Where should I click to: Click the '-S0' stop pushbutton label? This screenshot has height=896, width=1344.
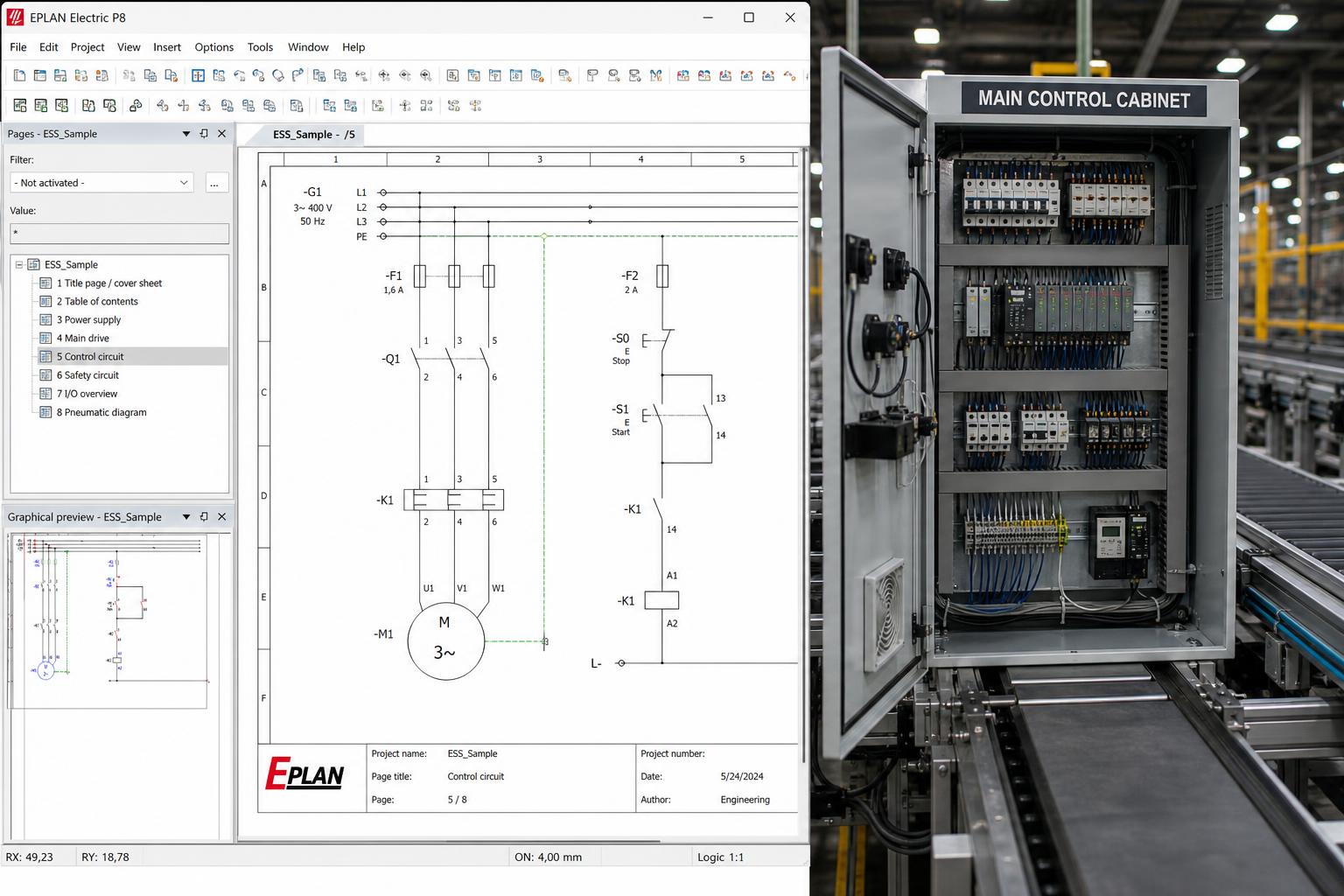click(x=620, y=338)
